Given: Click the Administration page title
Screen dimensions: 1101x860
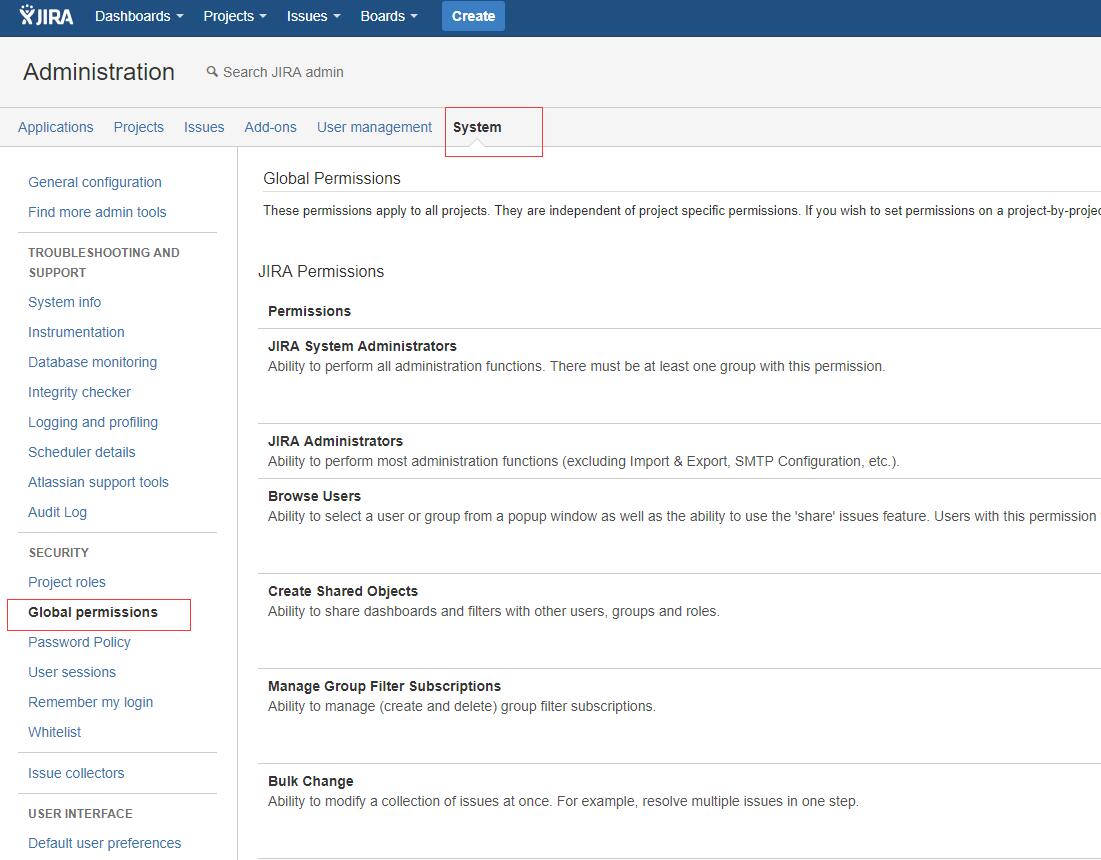Looking at the screenshot, I should tap(99, 72).
